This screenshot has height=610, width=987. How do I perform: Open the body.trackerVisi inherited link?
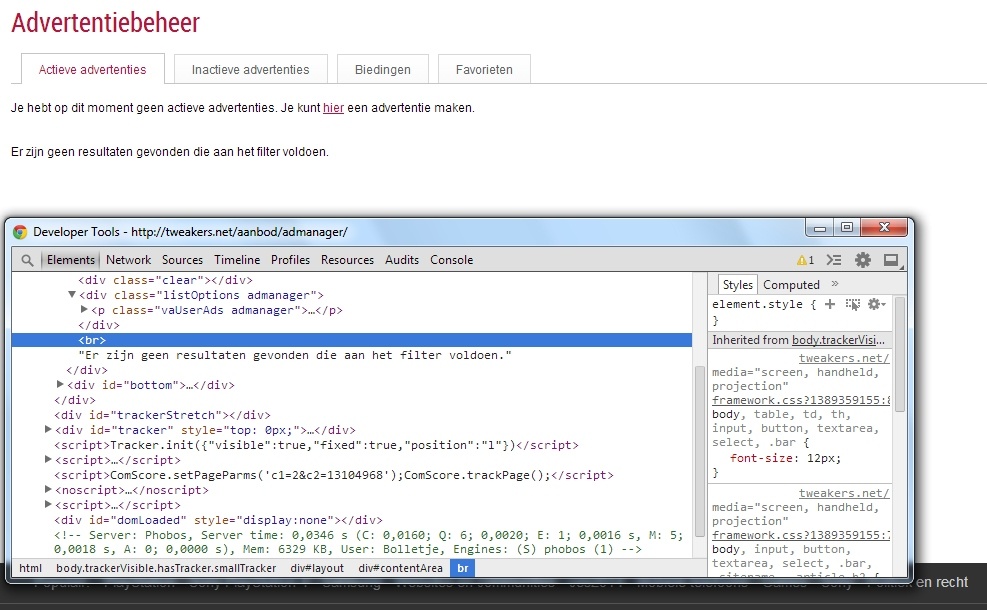coord(838,340)
